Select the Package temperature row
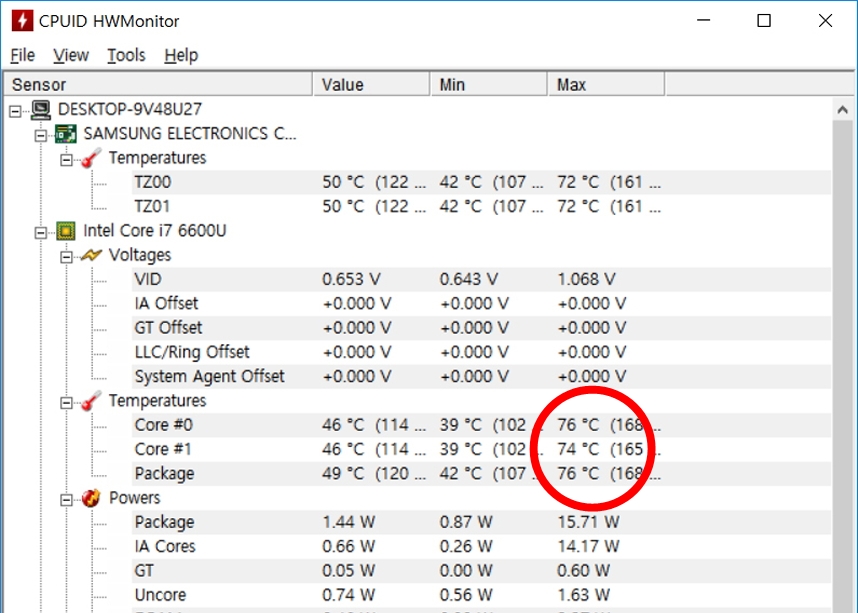The height and width of the screenshot is (613, 858). click(482, 473)
